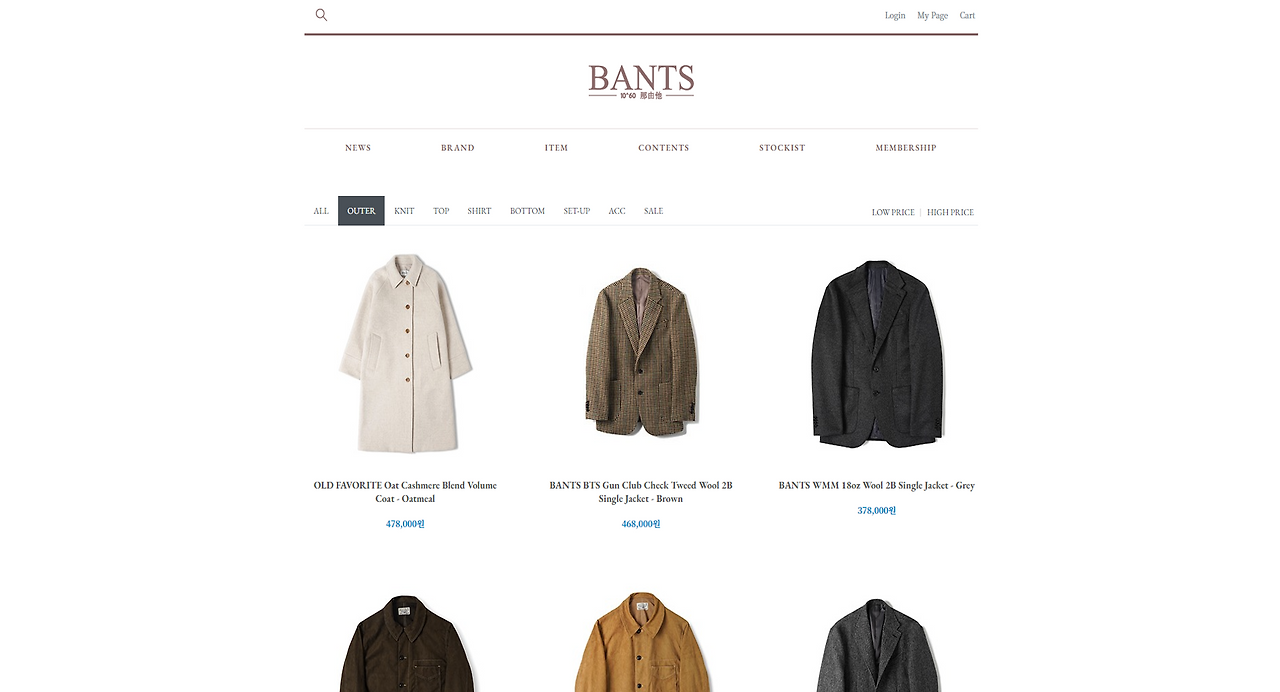Open the STOCKIST menu item
This screenshot has height=692, width=1280.
pos(782,148)
